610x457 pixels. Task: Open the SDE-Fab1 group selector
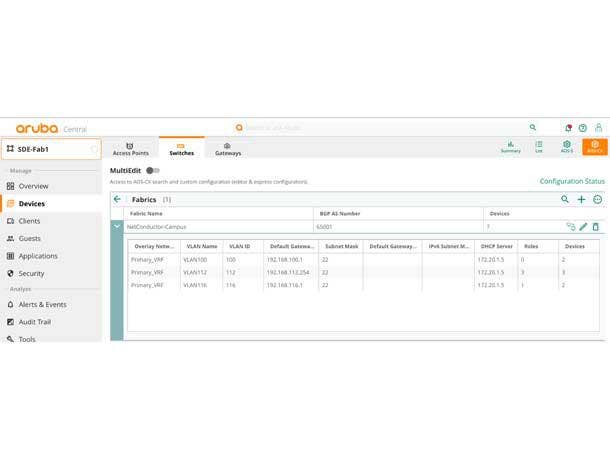point(52,149)
